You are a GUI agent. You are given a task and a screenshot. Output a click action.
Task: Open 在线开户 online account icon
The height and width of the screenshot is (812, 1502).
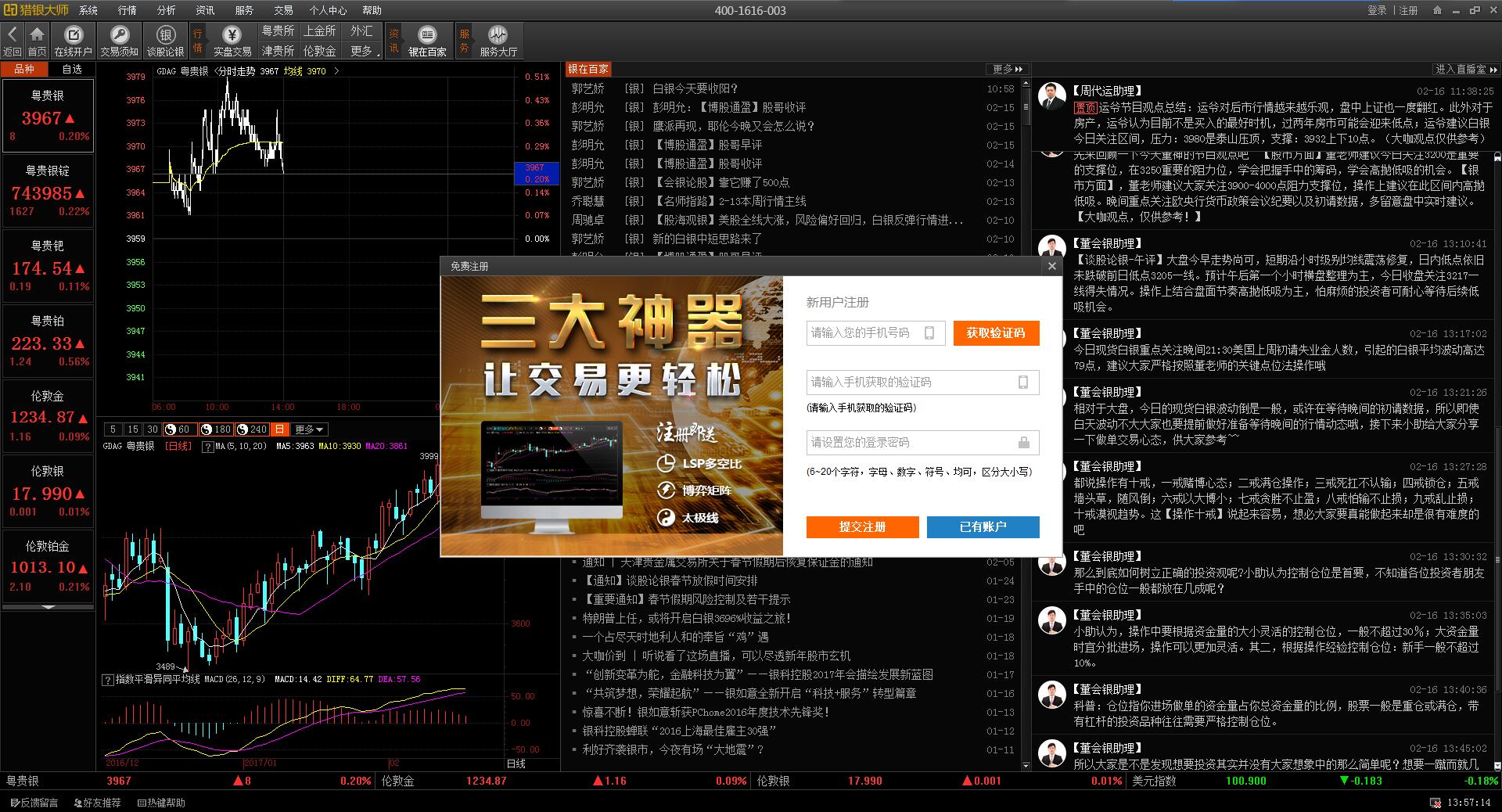click(x=73, y=35)
